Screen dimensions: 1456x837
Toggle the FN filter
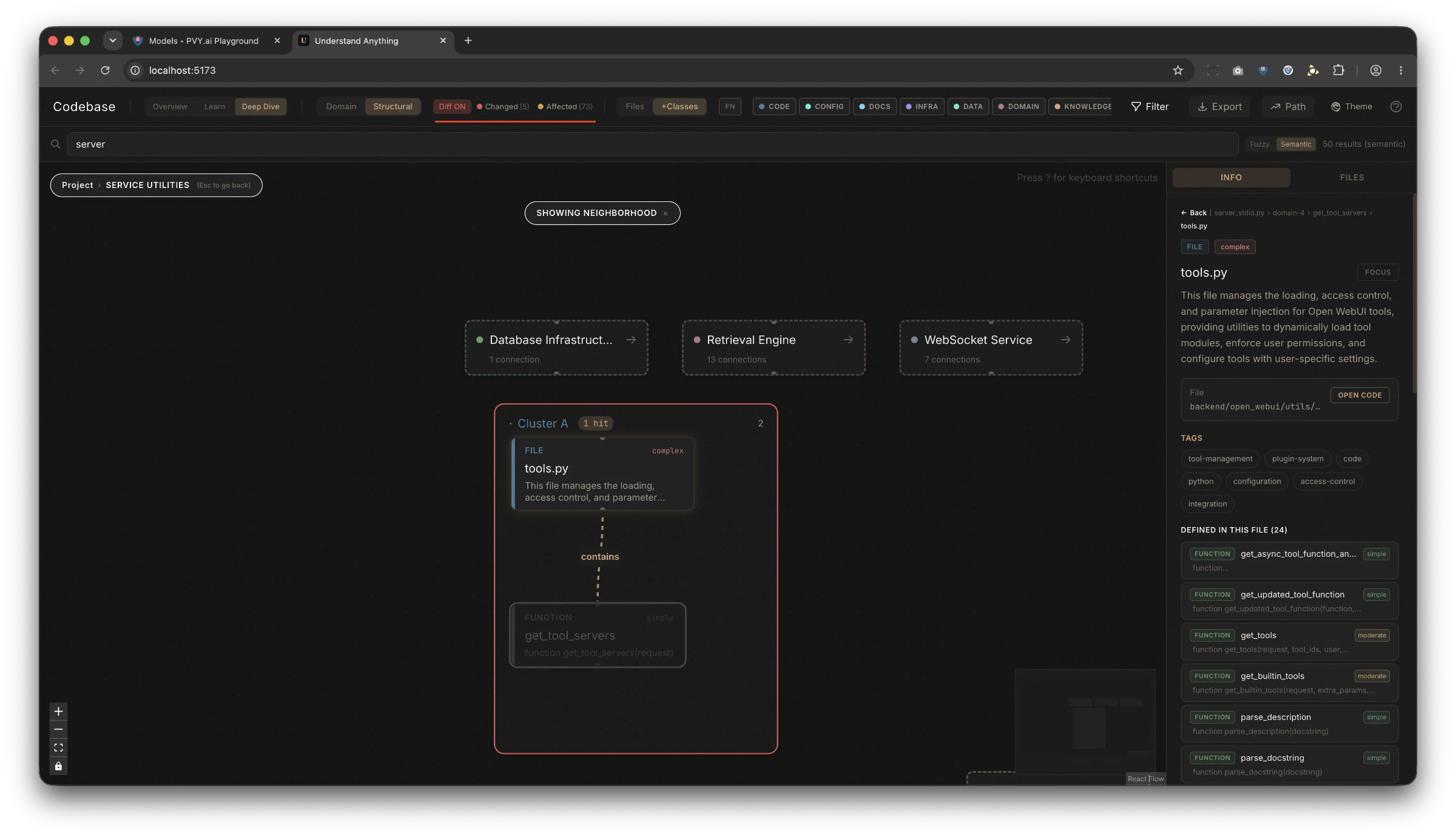coord(730,107)
